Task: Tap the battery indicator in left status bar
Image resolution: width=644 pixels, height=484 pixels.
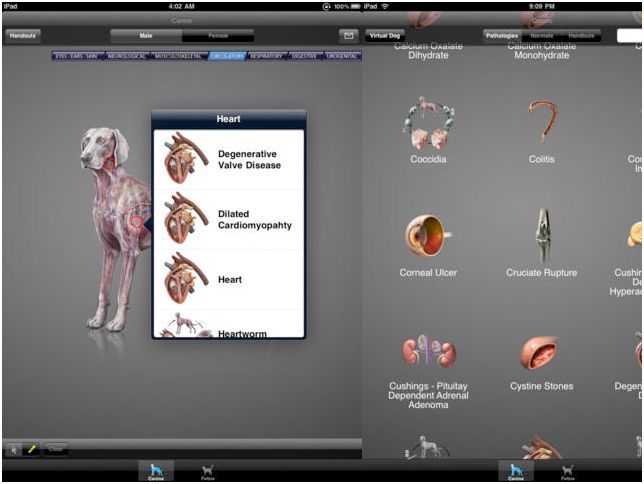Action: pyautogui.click(x=355, y=7)
